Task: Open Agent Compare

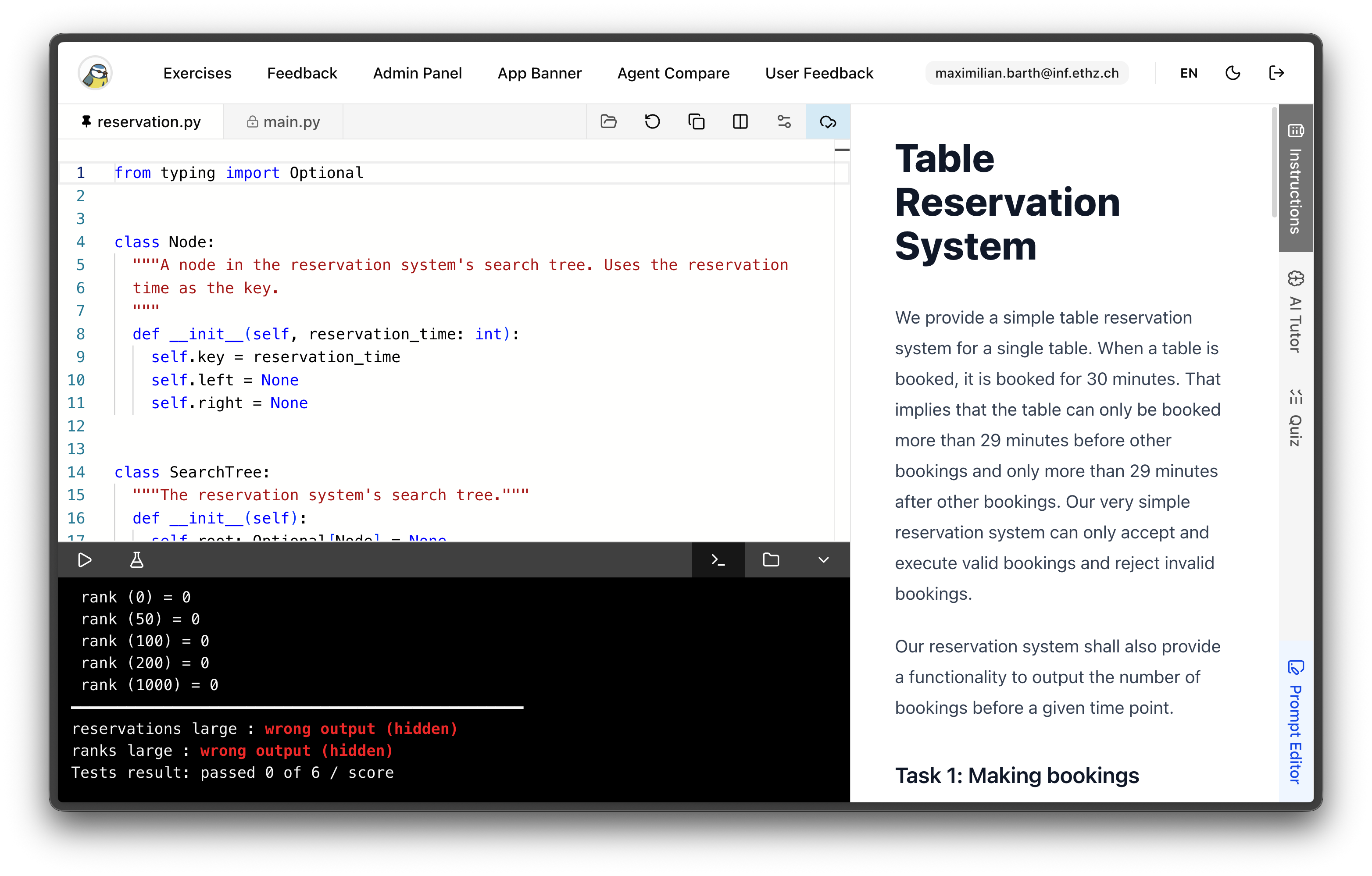Action: click(x=673, y=73)
